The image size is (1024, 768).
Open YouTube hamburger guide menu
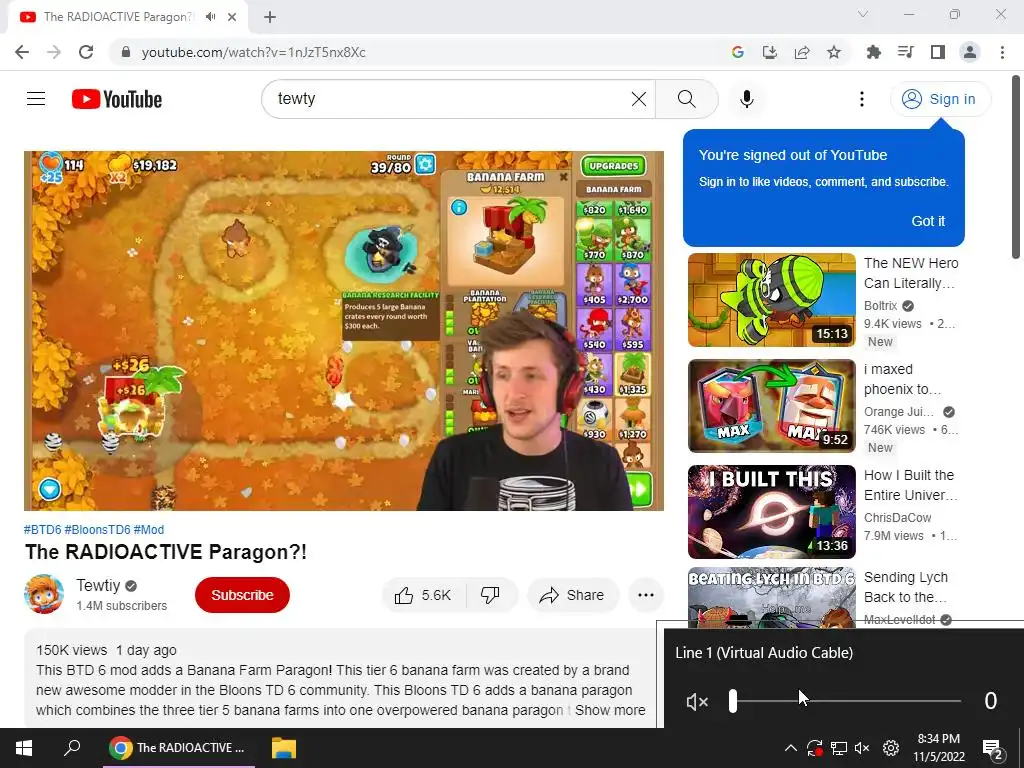(36, 99)
